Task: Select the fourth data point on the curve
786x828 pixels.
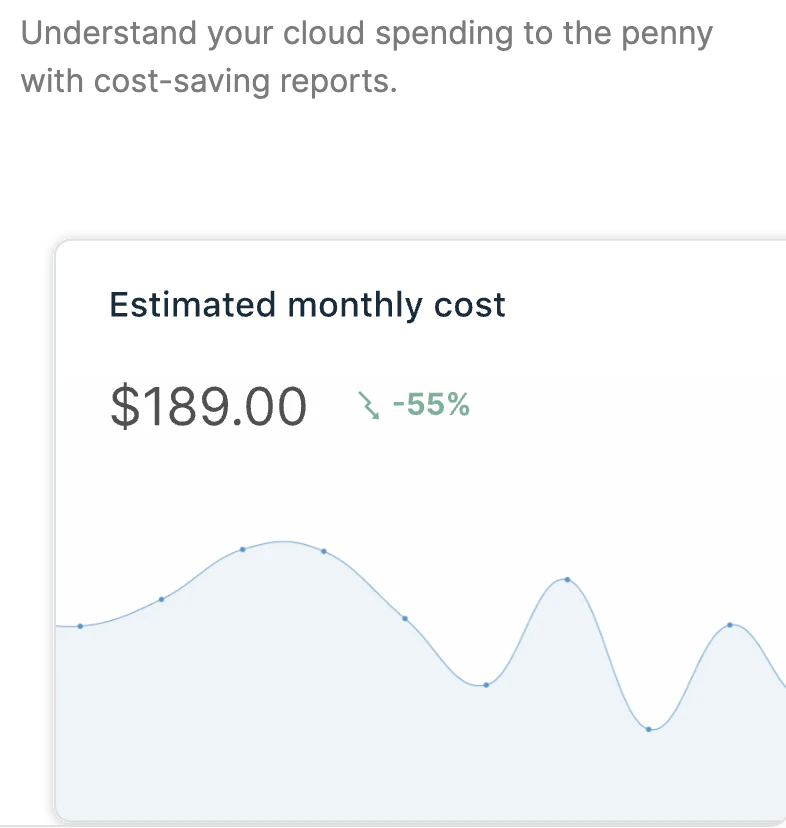Action: tap(324, 551)
